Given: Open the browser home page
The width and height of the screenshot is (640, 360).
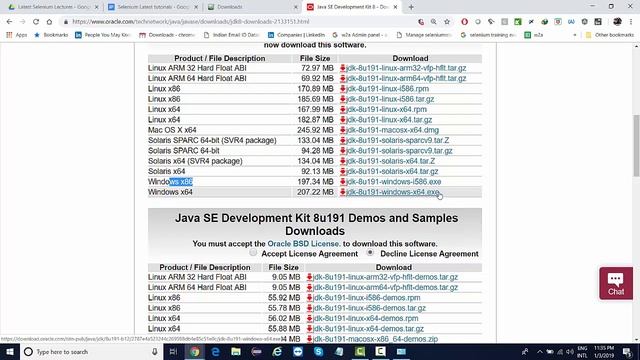Looking at the screenshot, I should coord(49,22).
